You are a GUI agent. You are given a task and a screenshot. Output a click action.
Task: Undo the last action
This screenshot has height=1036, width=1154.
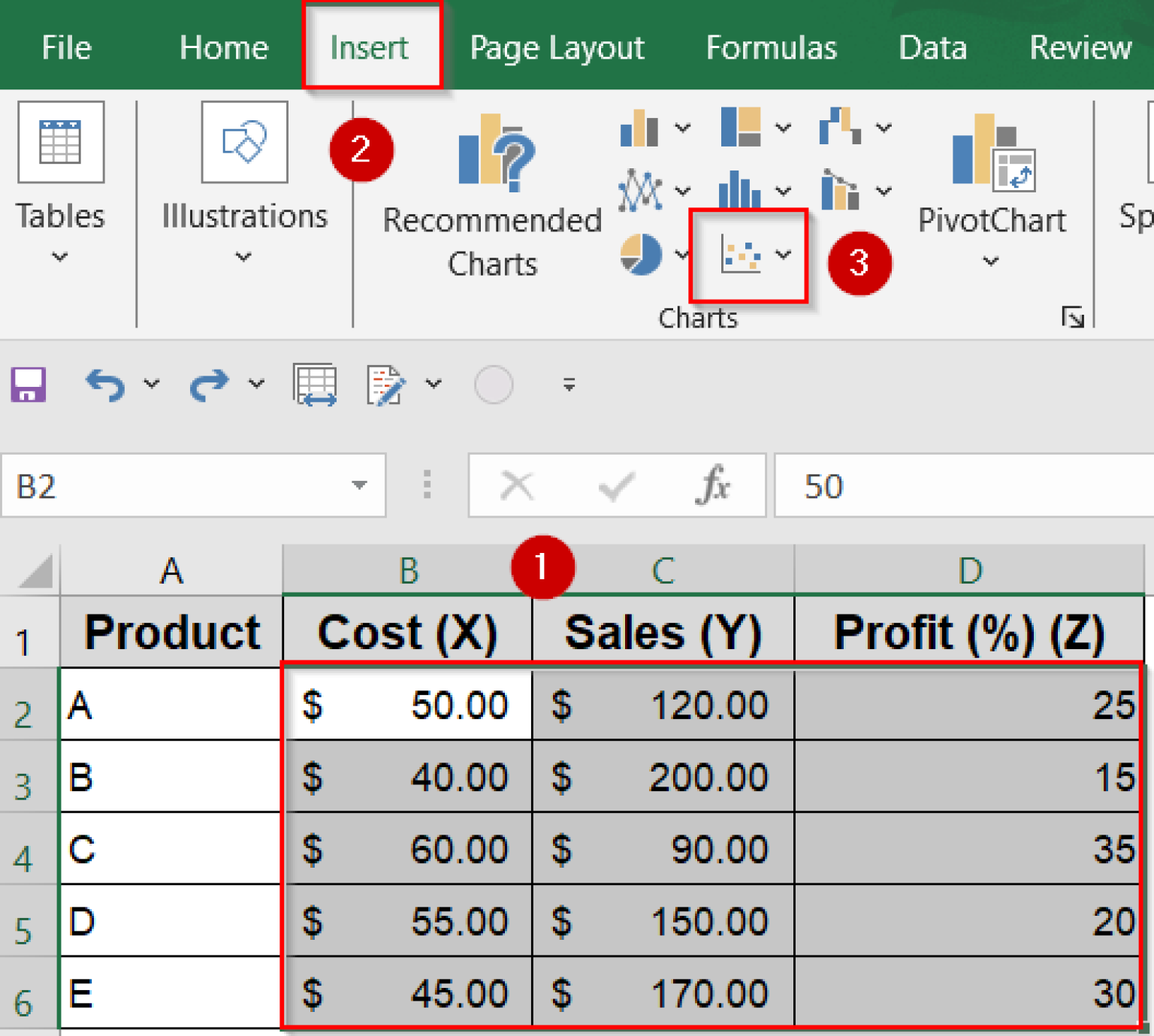(107, 385)
